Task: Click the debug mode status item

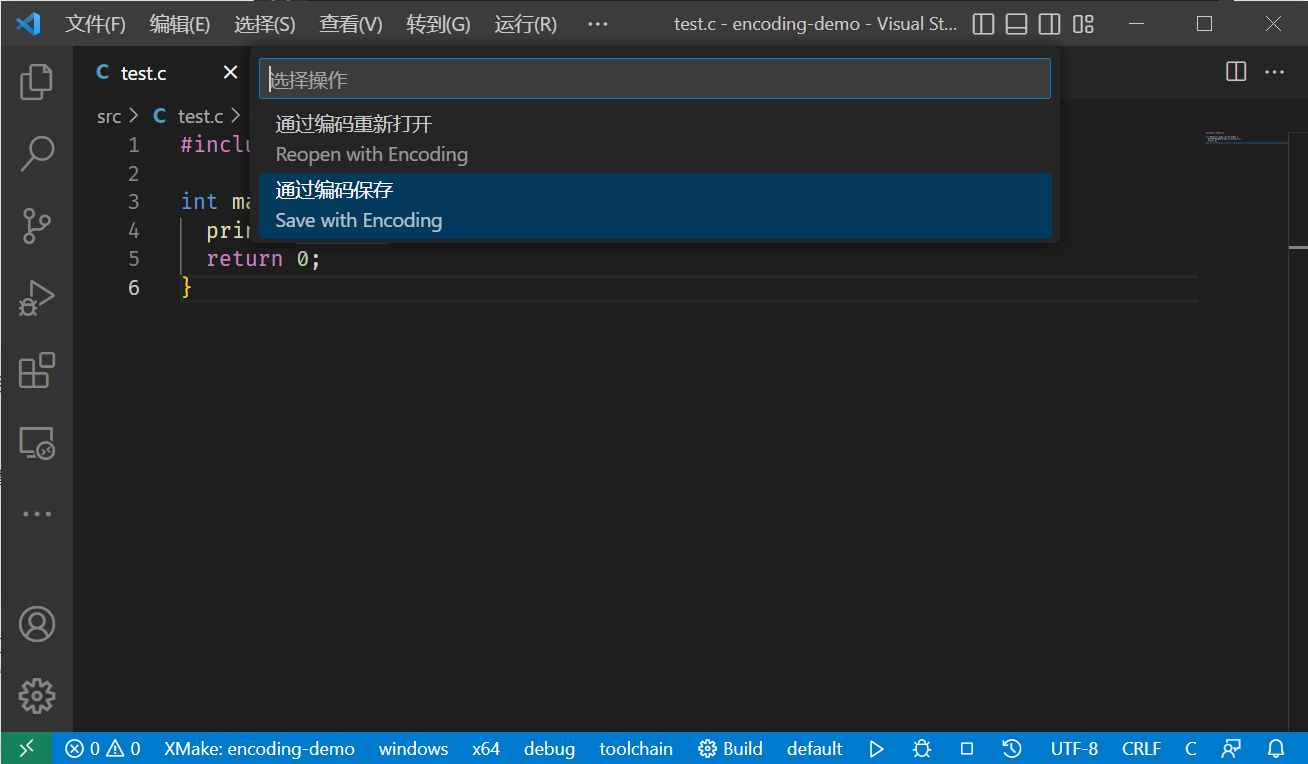Action: 549,749
